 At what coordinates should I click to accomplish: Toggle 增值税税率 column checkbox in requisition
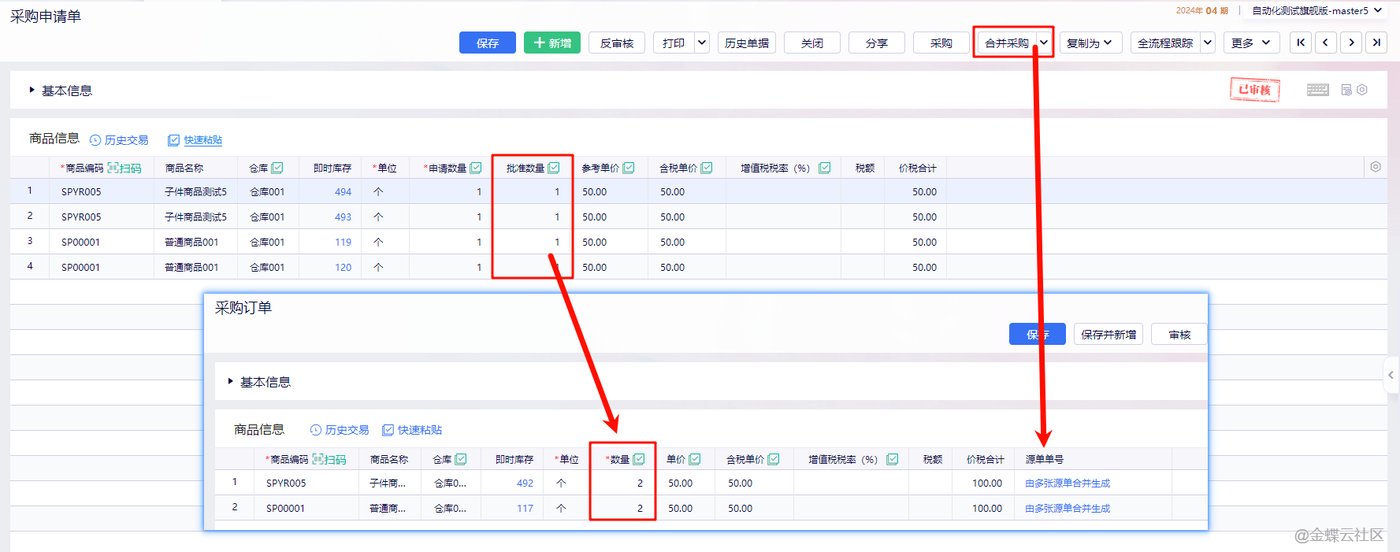(x=825, y=168)
